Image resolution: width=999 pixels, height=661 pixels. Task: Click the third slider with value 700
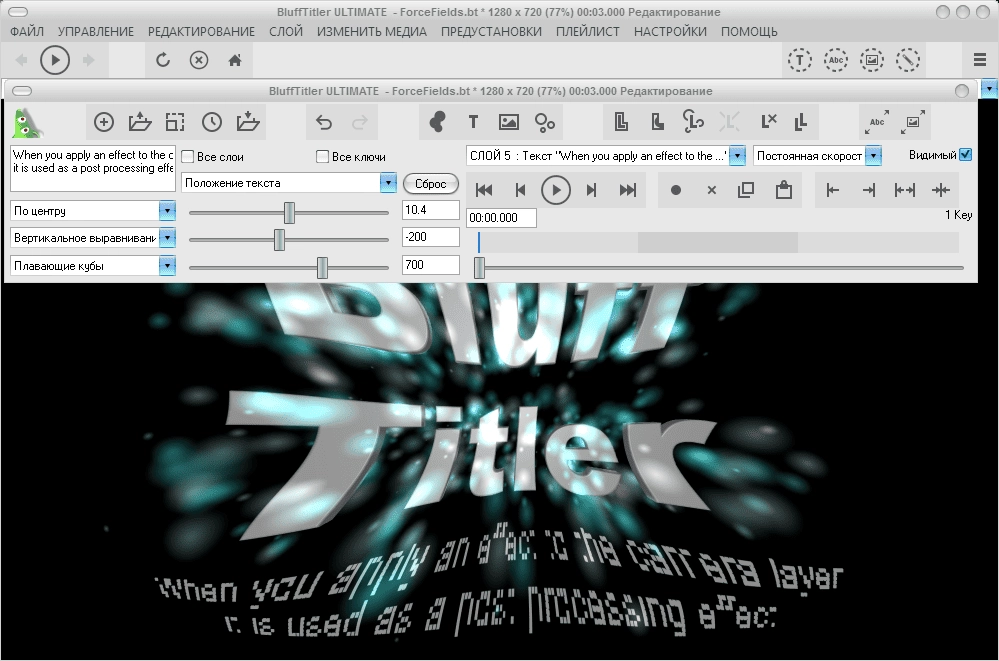[x=289, y=268]
